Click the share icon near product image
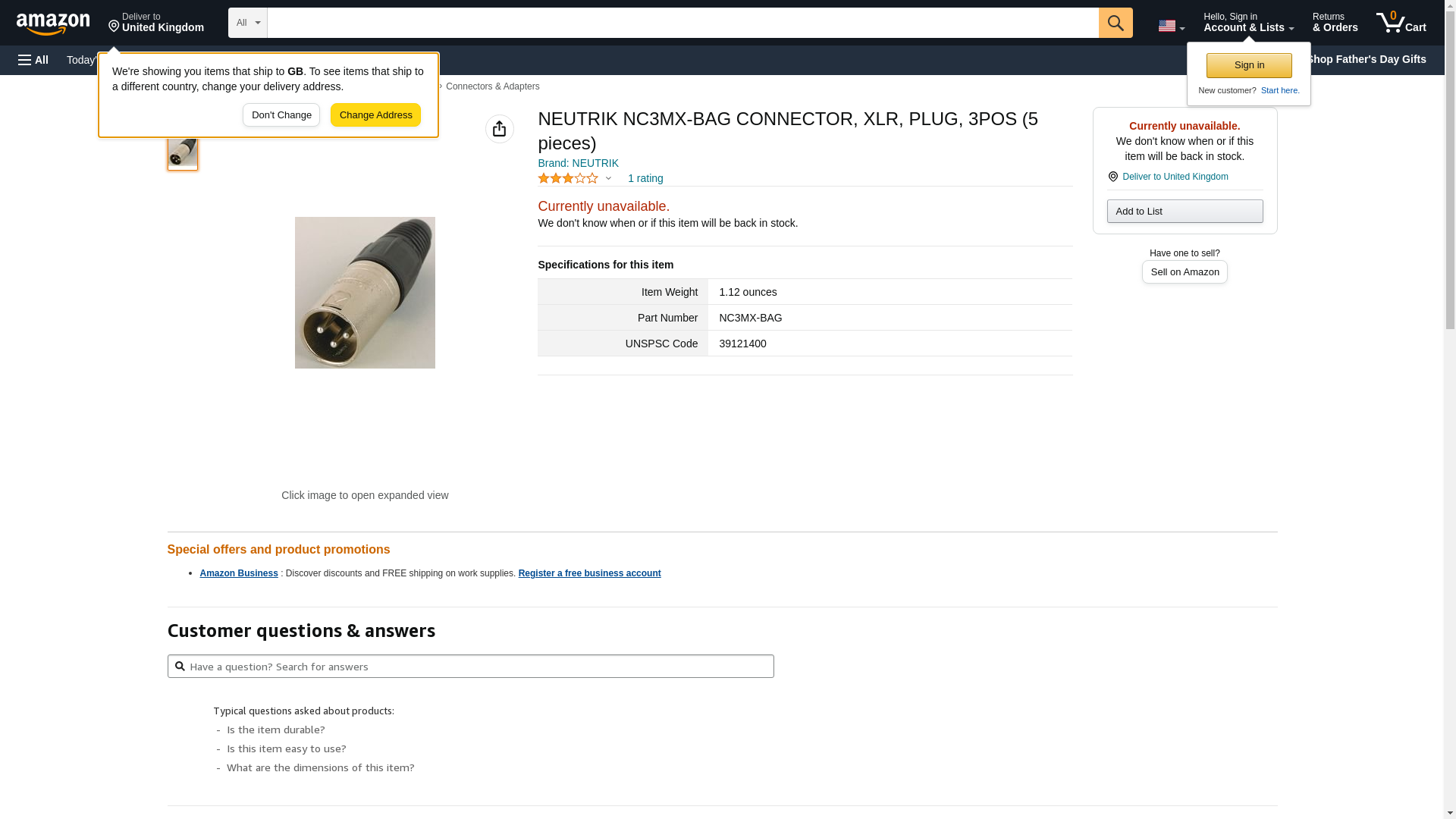1456x819 pixels. point(500,129)
